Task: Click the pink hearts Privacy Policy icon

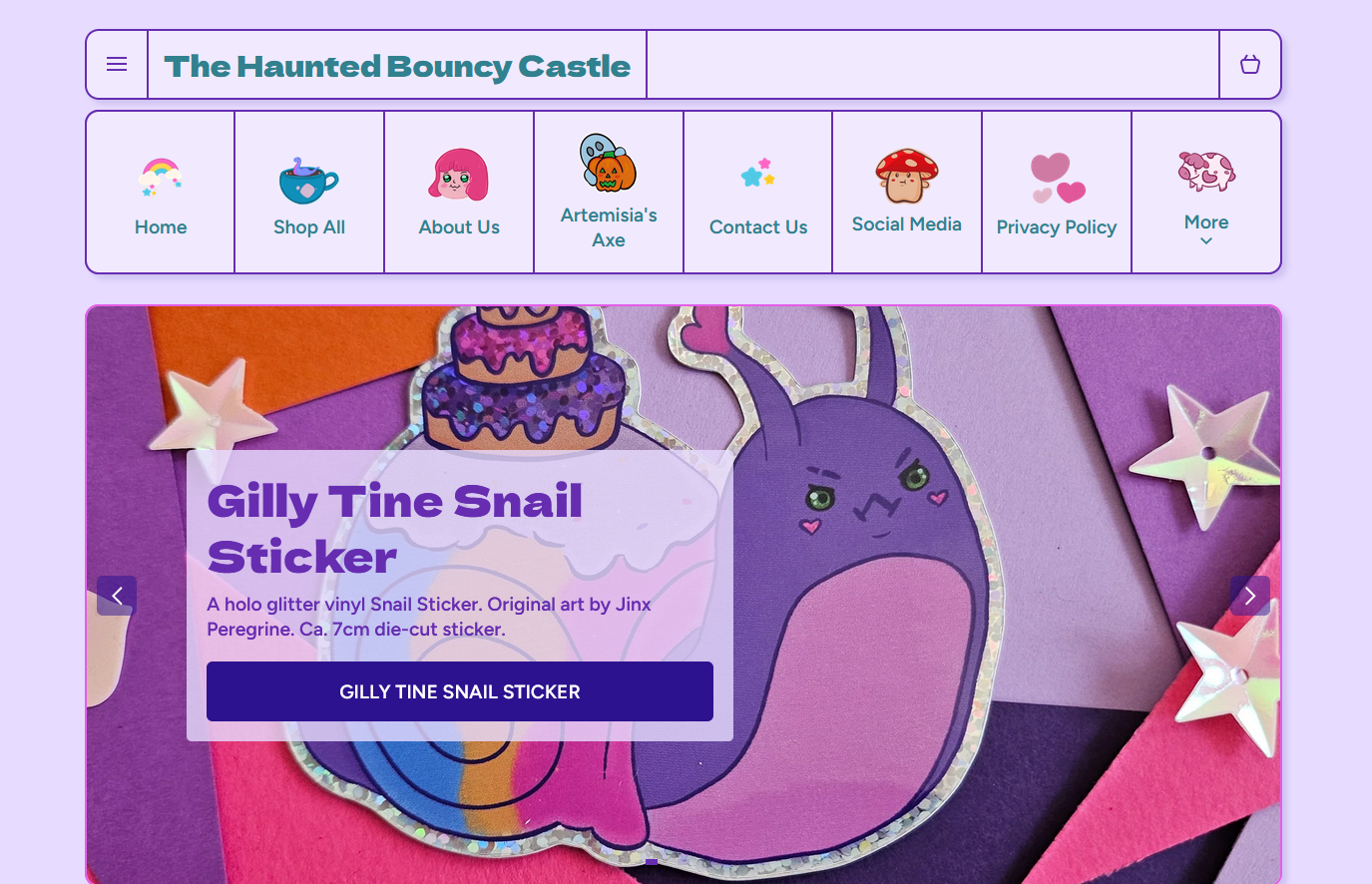Action: 1057,178
